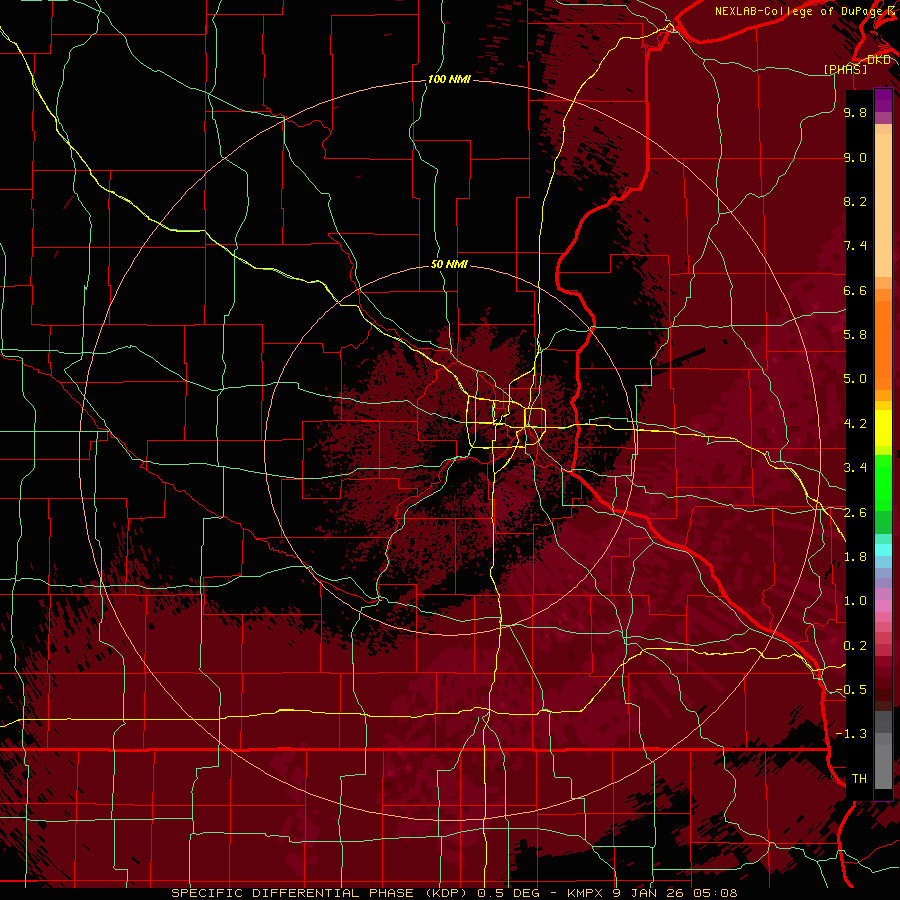
Task: Click the 8.2 value on color scale
Action: point(855,201)
